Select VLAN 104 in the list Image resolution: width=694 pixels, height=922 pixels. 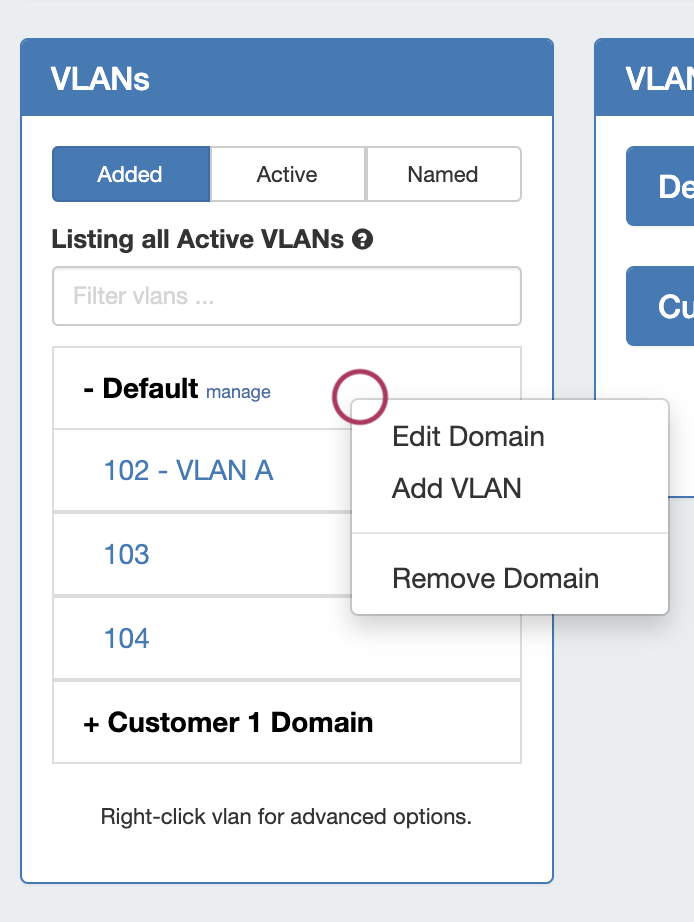pos(127,638)
